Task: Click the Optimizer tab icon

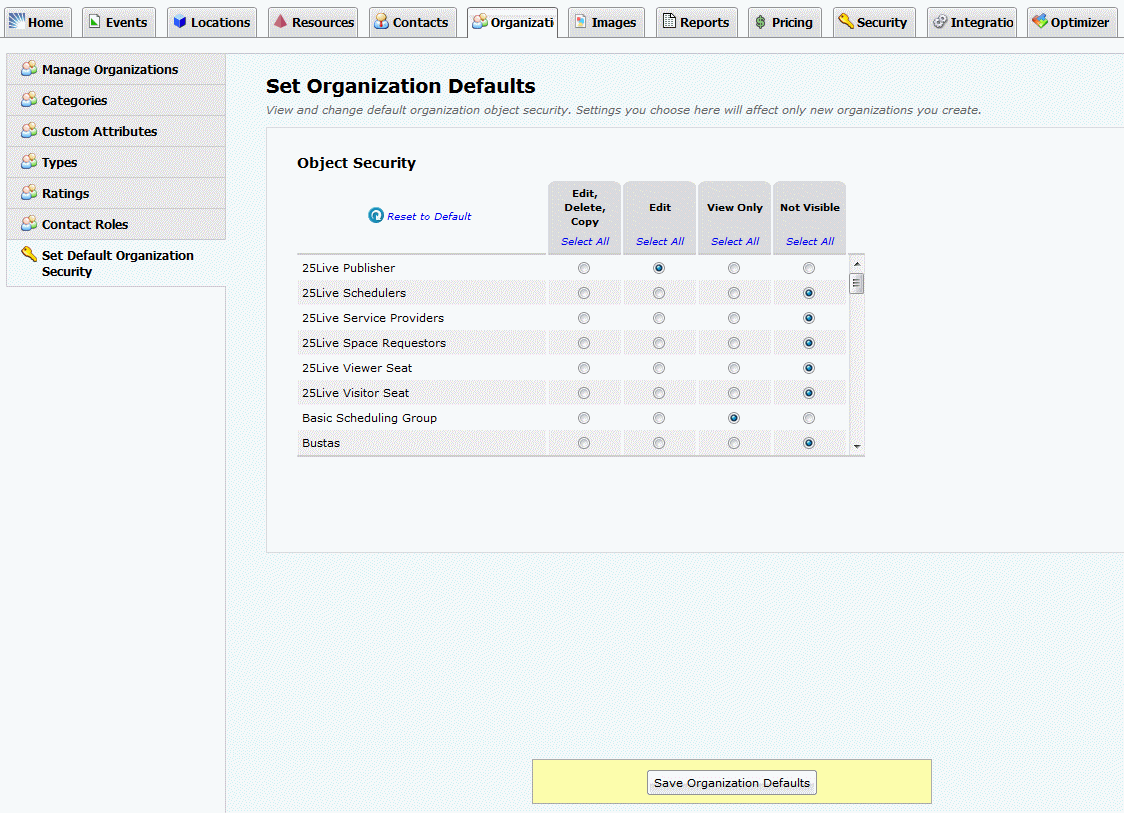Action: pos(1039,22)
